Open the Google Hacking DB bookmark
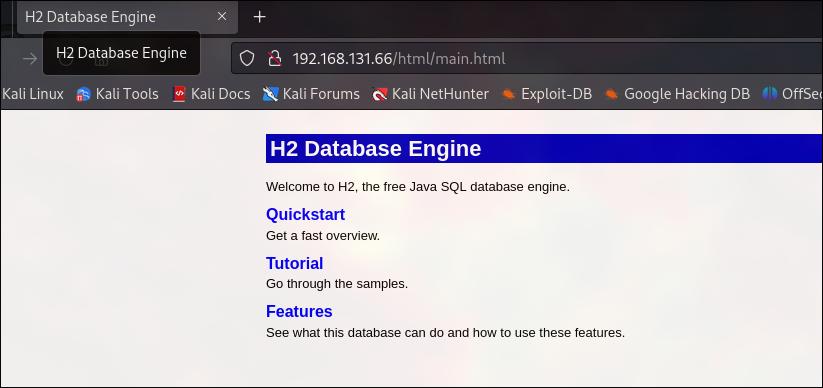 [x=677, y=94]
